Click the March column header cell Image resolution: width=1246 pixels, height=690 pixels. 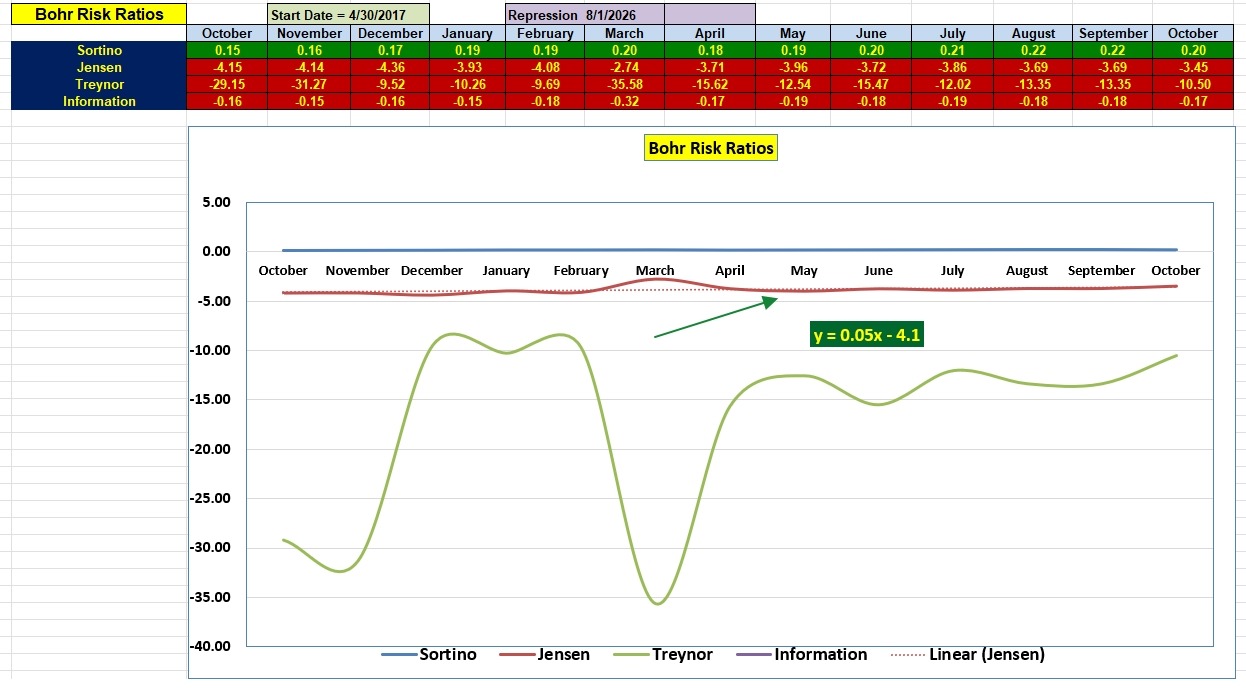point(624,33)
